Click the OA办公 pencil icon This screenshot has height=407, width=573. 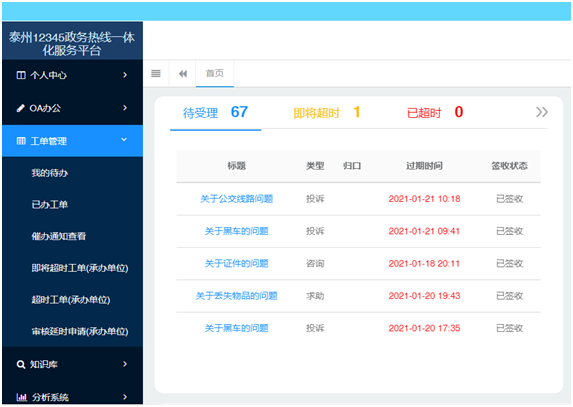(21, 108)
